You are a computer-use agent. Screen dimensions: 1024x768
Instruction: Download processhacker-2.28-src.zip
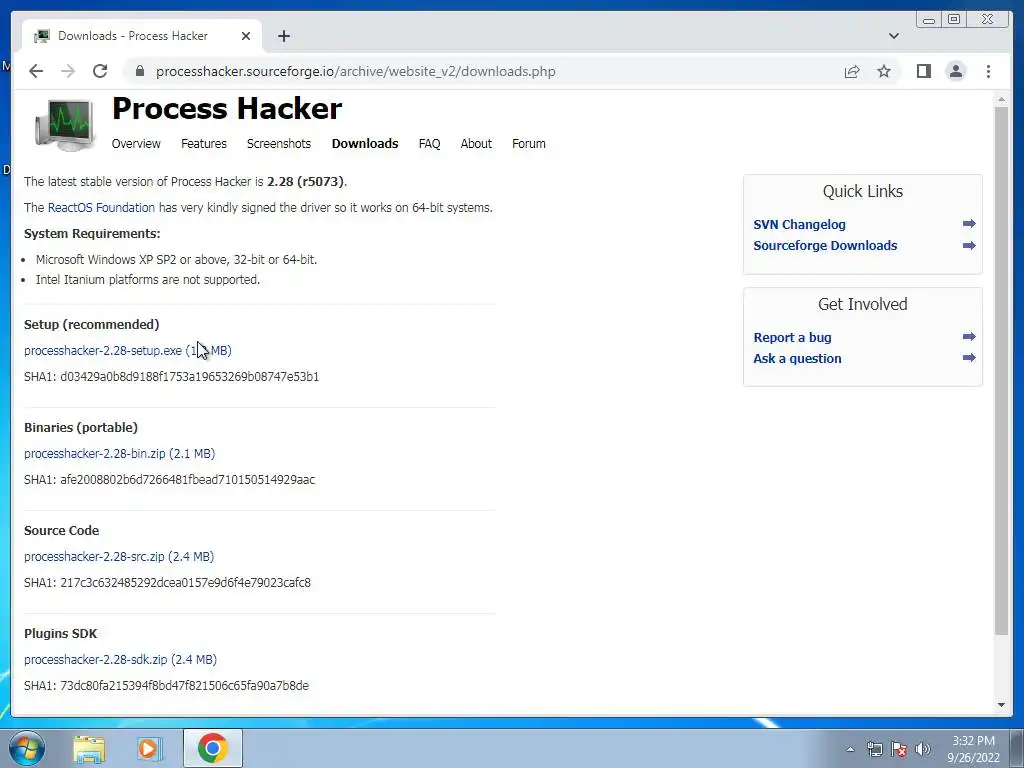pos(119,556)
